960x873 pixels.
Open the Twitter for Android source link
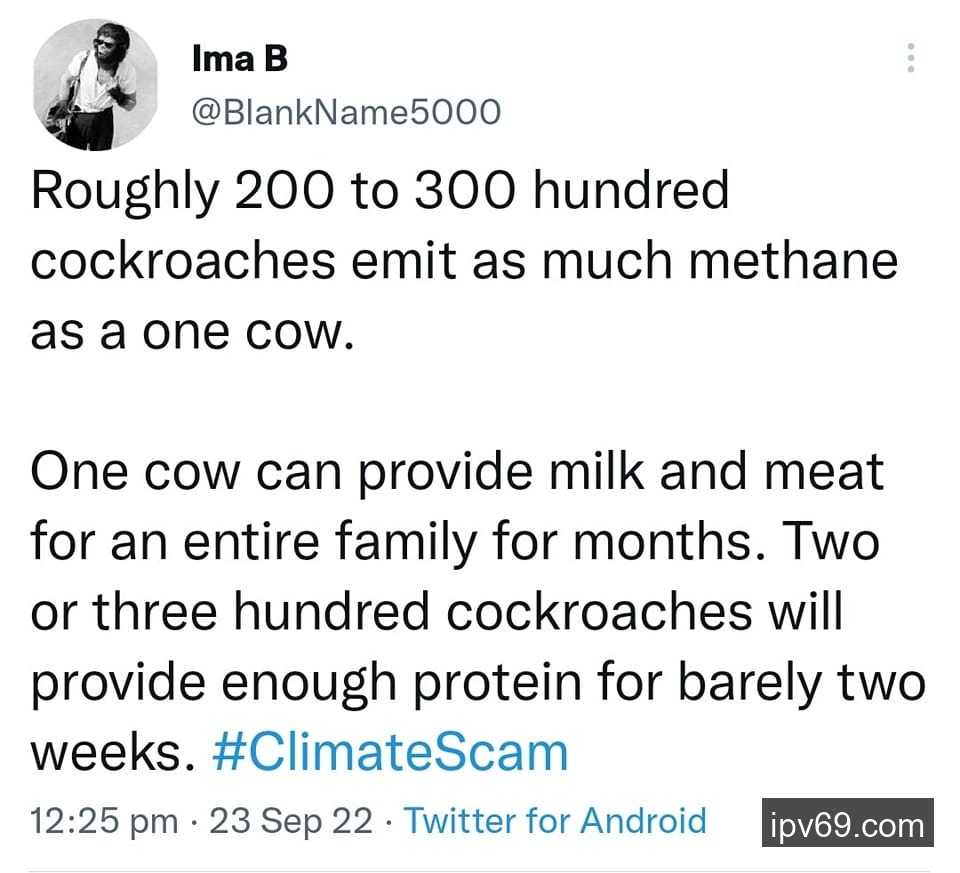[x=555, y=821]
